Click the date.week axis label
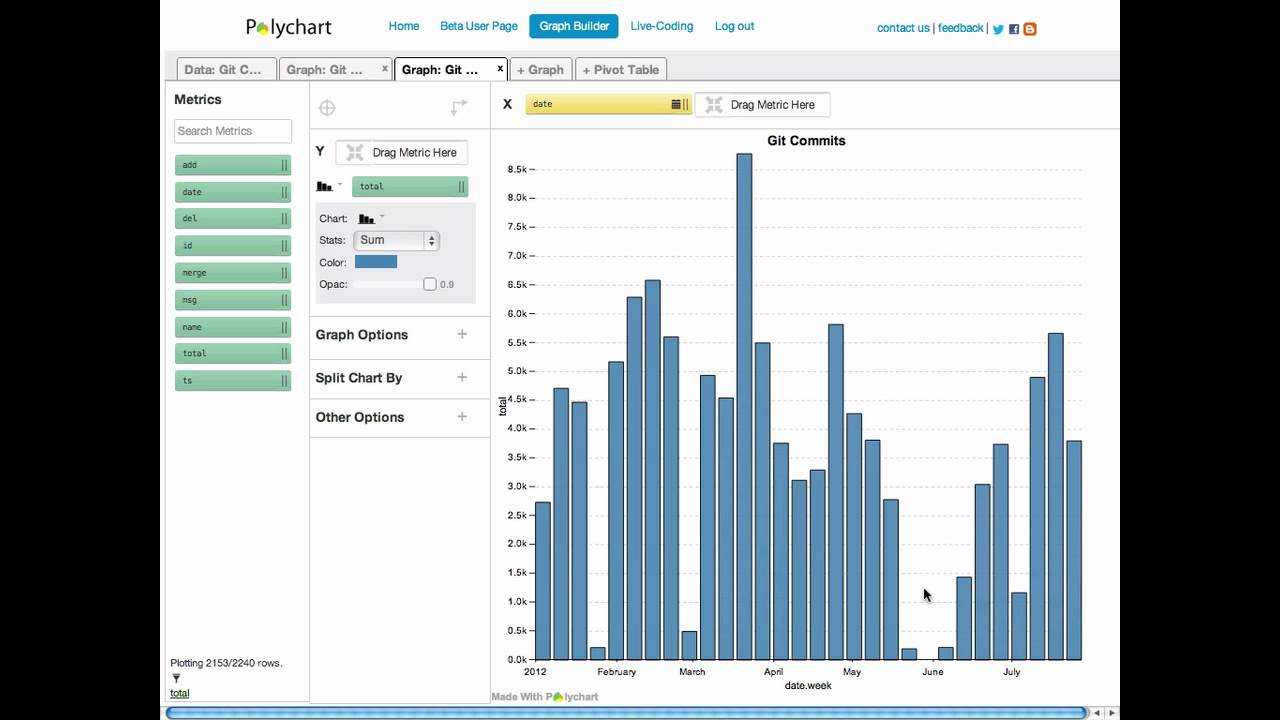Image resolution: width=1280 pixels, height=720 pixels. click(808, 685)
